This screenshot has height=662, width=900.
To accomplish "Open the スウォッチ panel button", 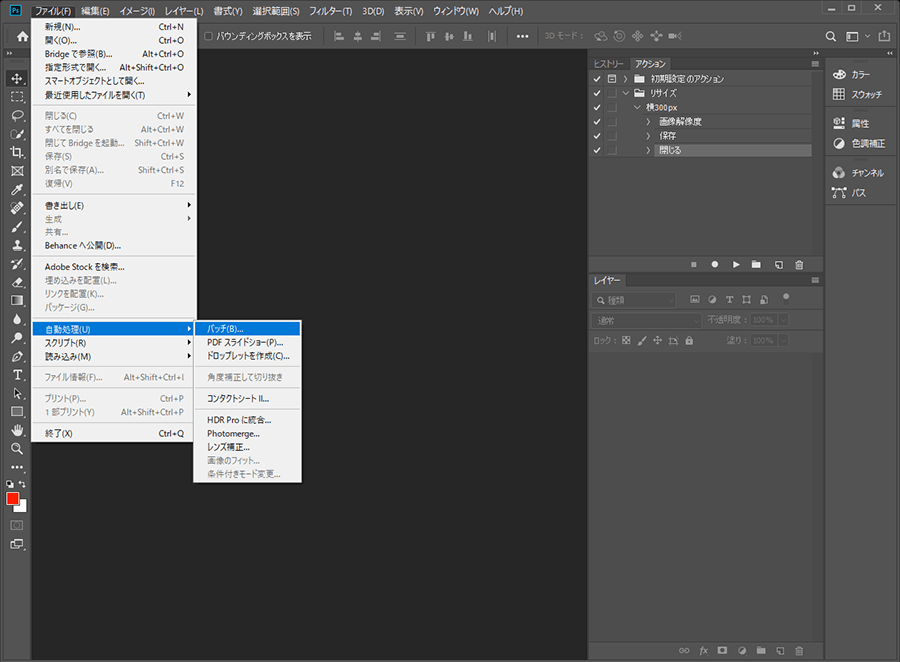I will coord(859,94).
